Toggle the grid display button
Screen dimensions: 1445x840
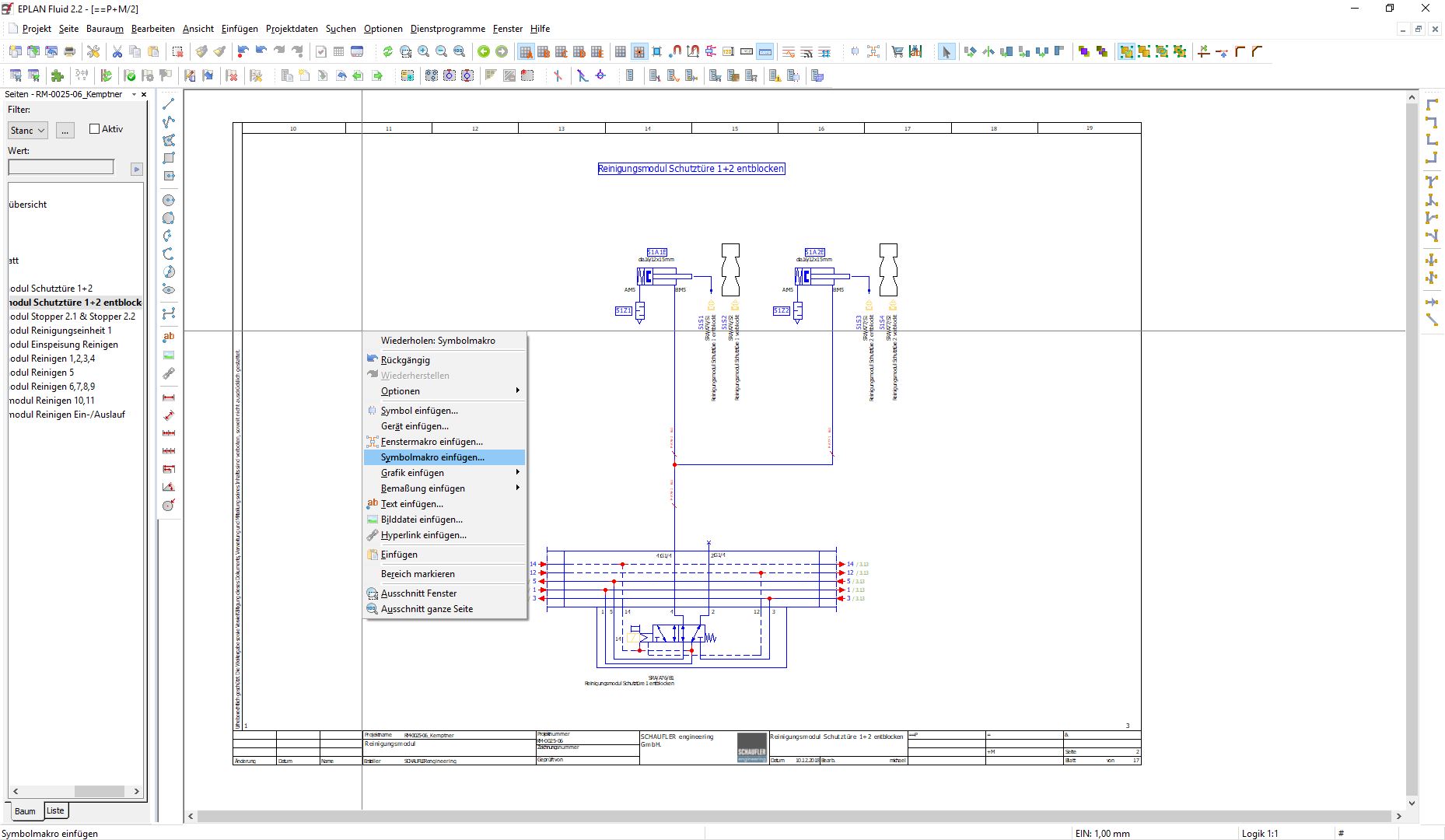tap(620, 51)
